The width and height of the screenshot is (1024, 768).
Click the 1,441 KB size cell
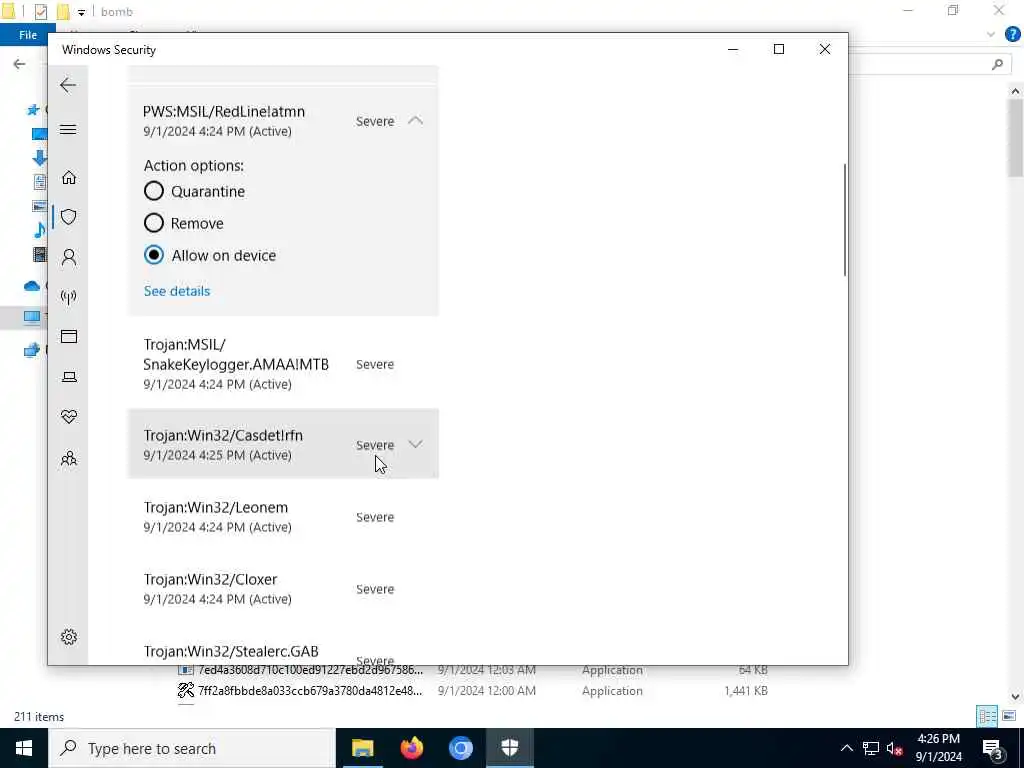(746, 691)
